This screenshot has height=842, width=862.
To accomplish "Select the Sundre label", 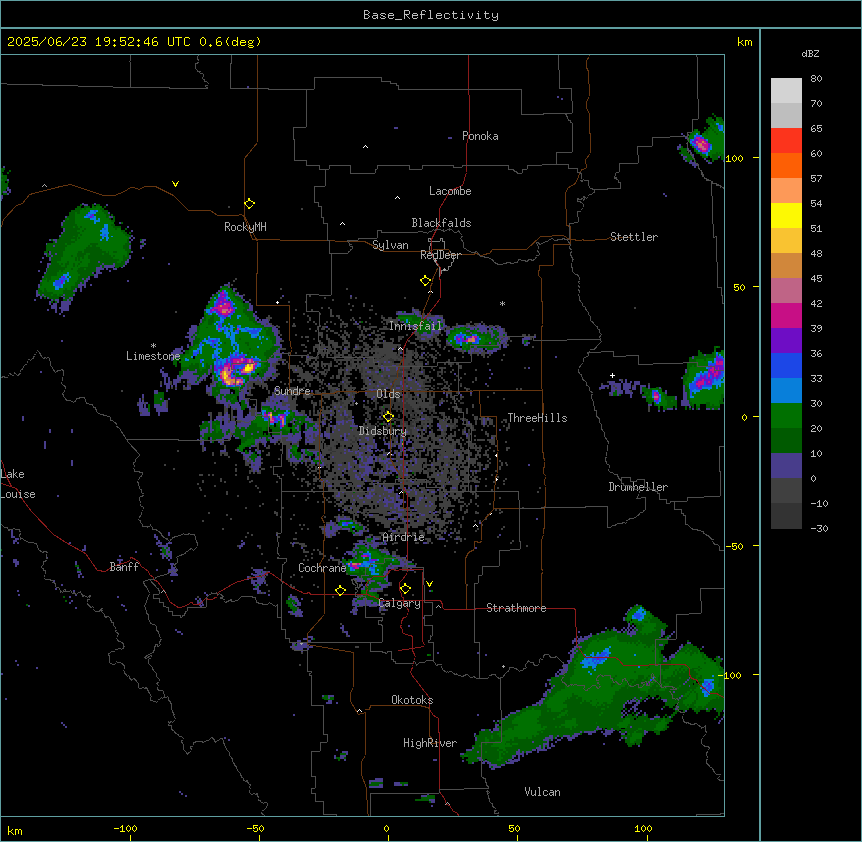I will point(292,391).
